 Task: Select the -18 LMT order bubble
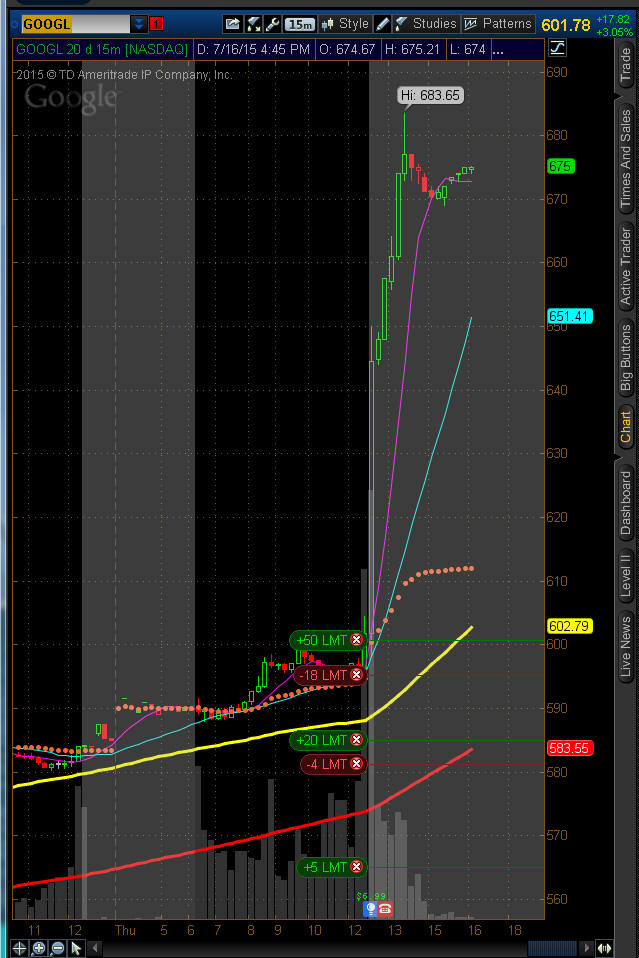(330, 675)
